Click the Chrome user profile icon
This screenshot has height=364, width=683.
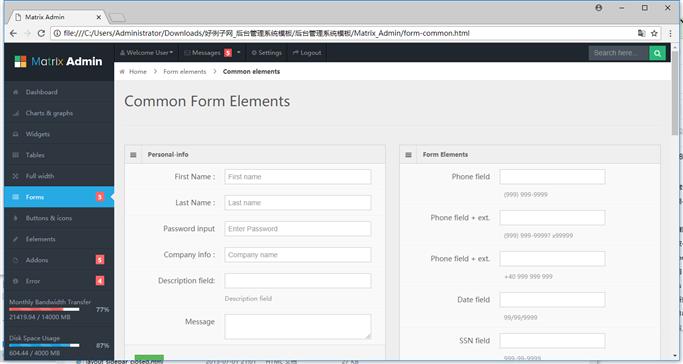599,8
